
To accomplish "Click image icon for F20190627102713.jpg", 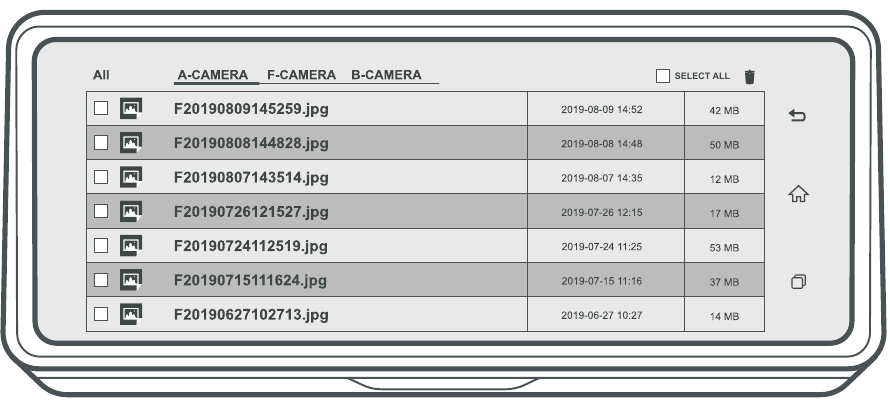I will click(131, 314).
